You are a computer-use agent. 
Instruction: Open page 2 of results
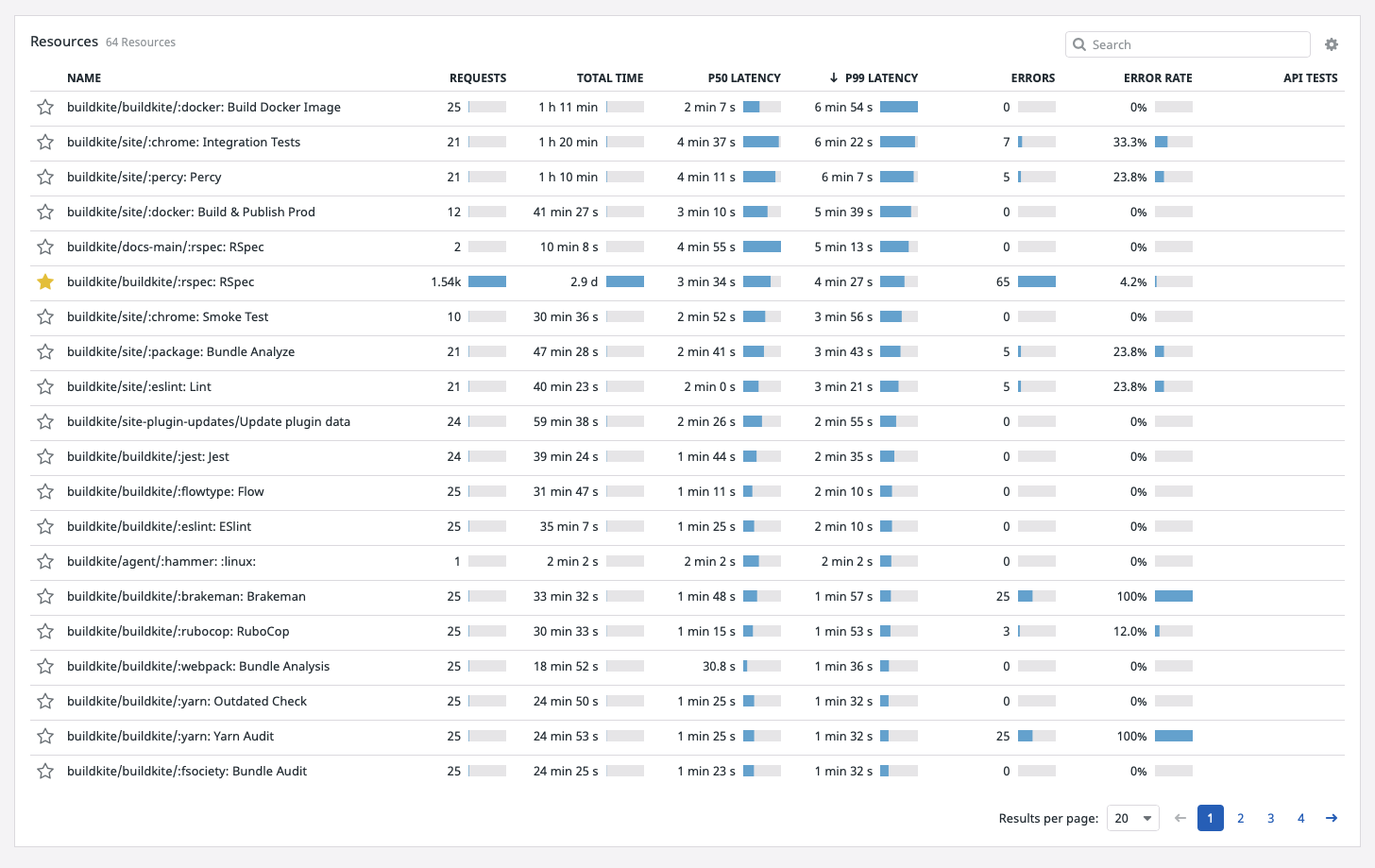[1240, 818]
